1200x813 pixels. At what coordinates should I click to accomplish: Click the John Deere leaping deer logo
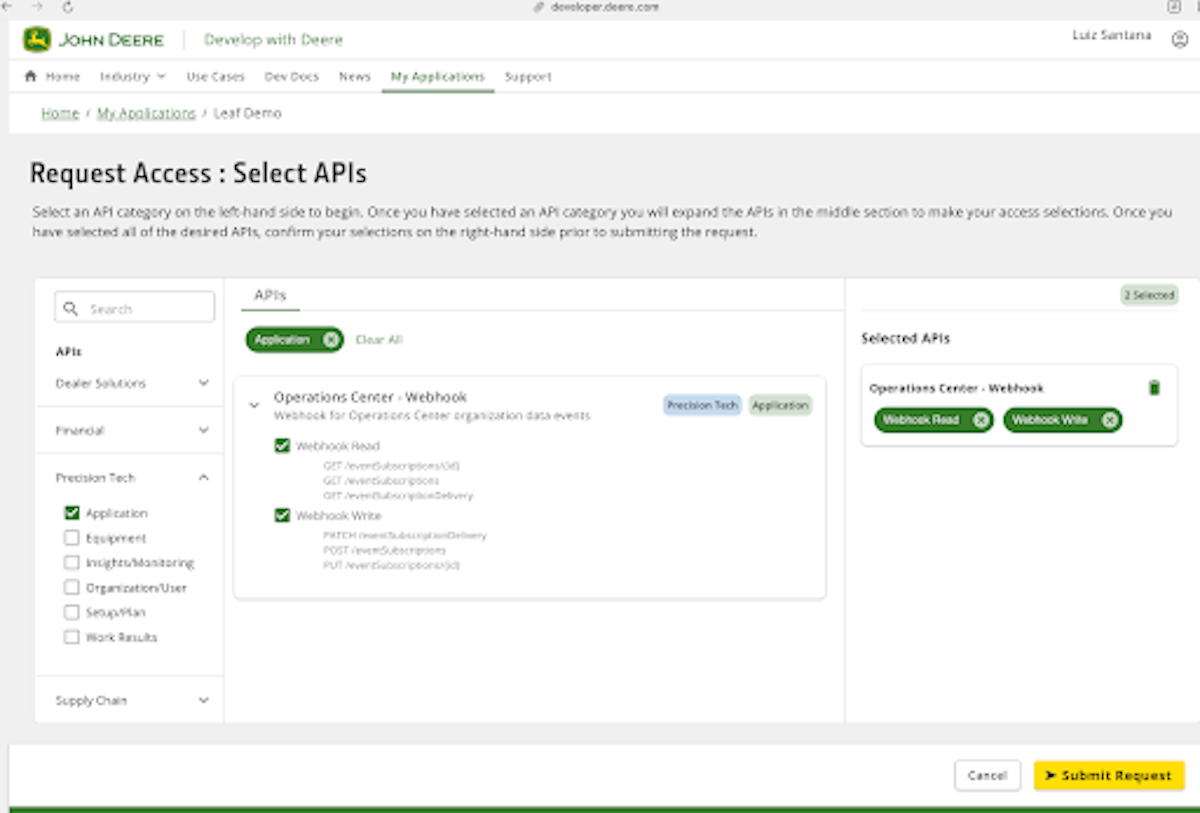point(37,40)
